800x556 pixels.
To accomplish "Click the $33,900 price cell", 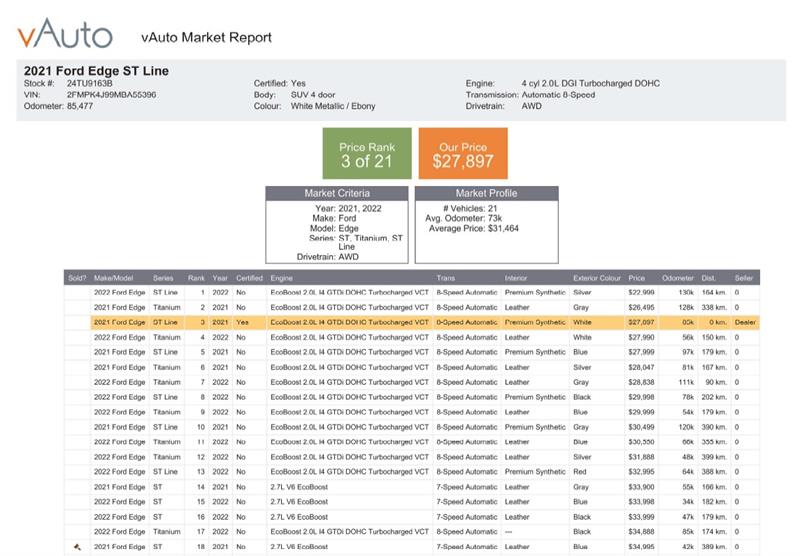I will click(641, 487).
